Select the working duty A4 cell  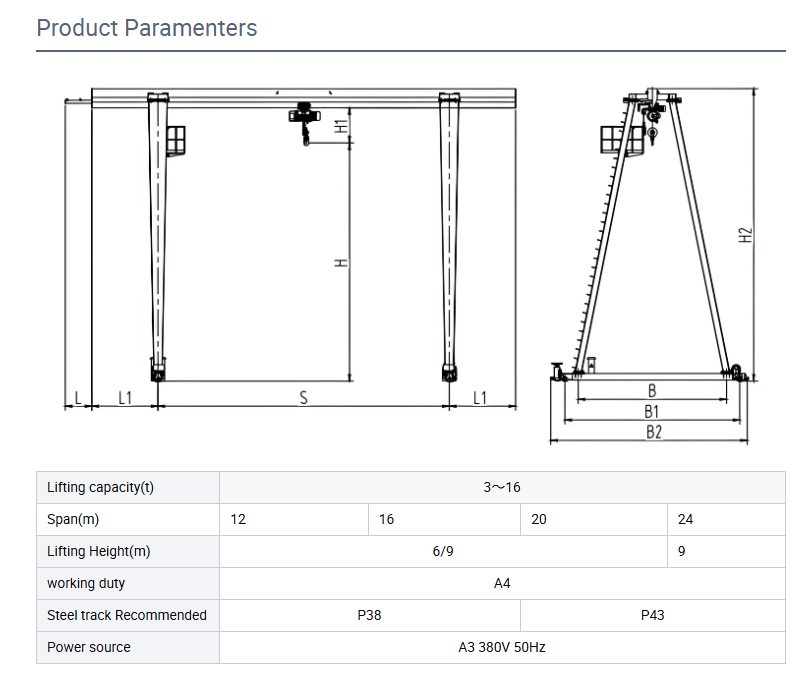[x=500, y=583]
